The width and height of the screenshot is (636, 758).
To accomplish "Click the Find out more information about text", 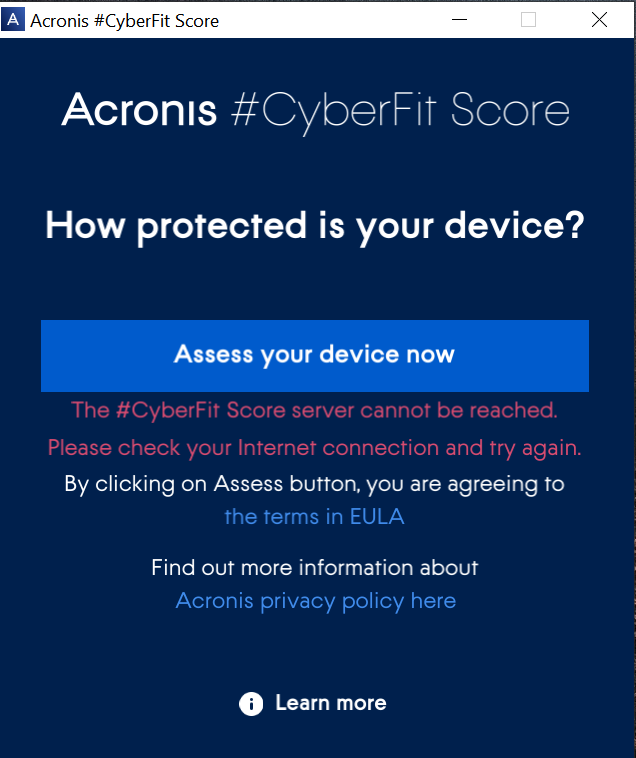I will (314, 568).
